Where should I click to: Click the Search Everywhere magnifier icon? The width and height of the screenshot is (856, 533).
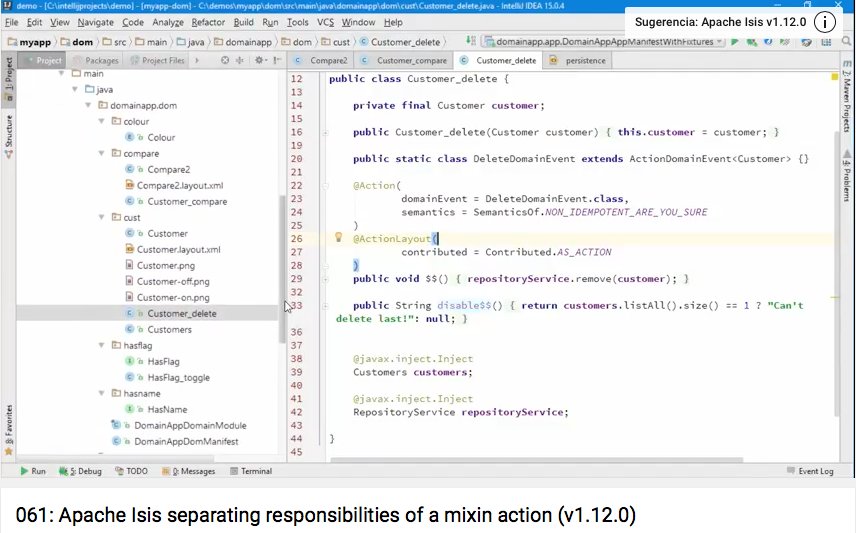click(846, 42)
